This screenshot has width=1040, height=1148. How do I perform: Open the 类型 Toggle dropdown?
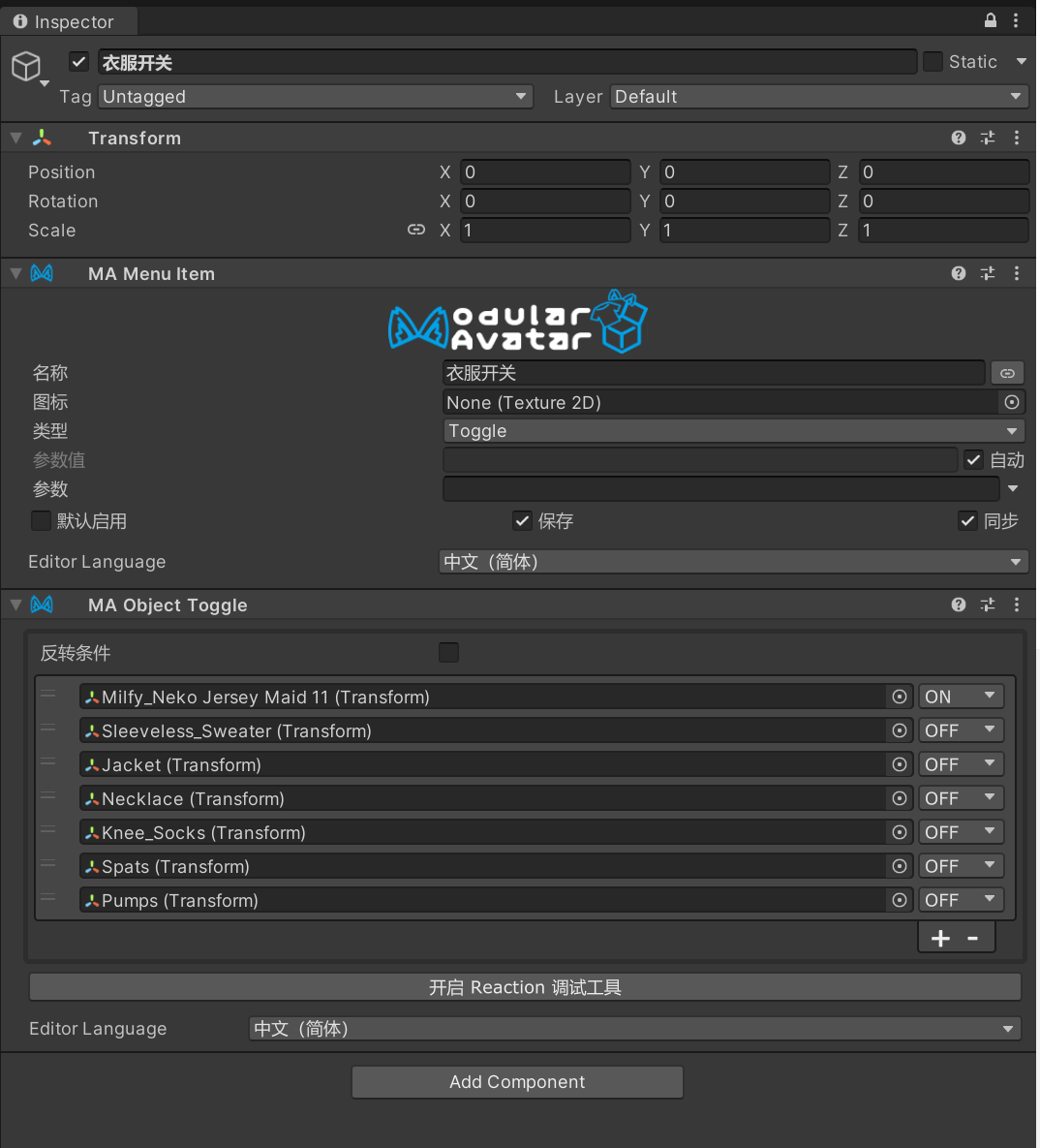(x=733, y=431)
